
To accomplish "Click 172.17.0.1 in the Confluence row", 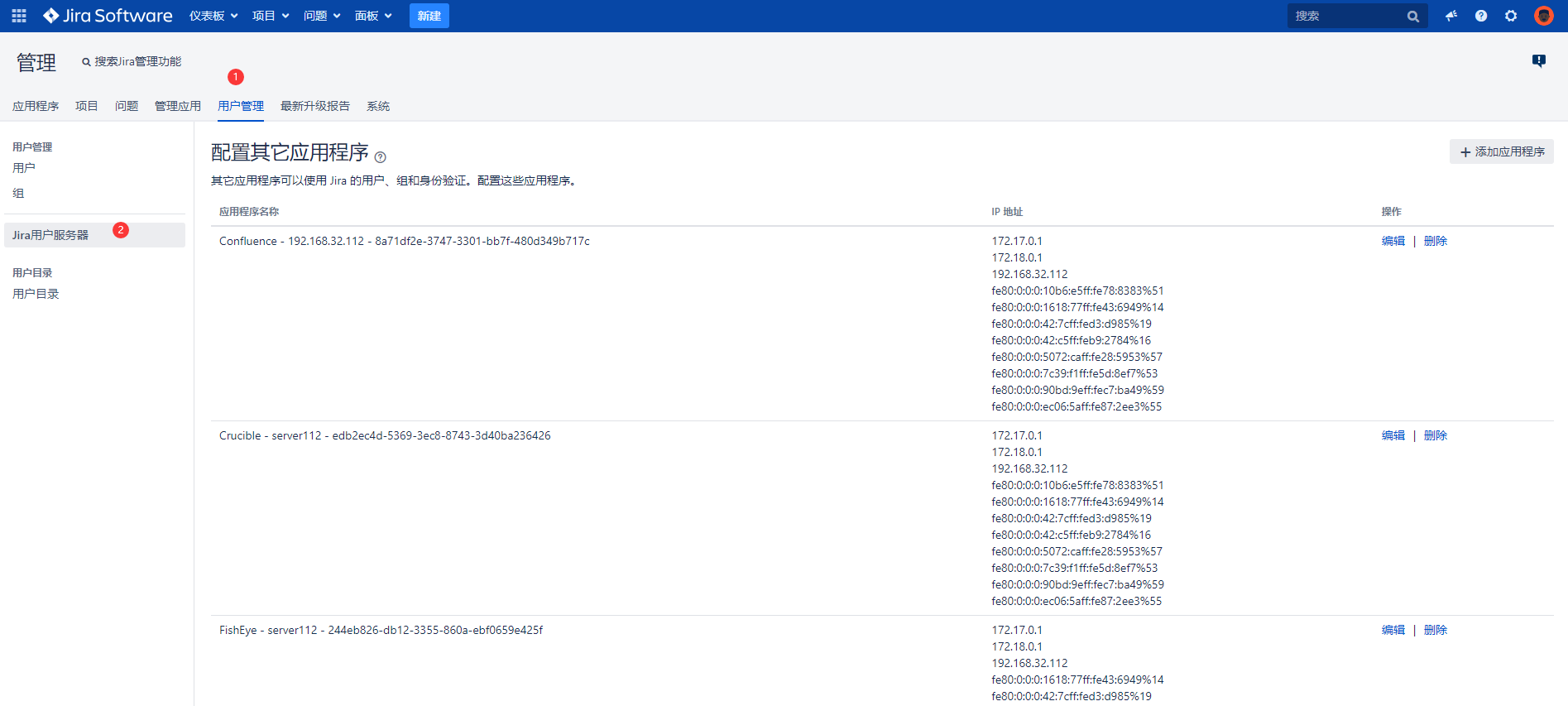I will pyautogui.click(x=1017, y=241).
